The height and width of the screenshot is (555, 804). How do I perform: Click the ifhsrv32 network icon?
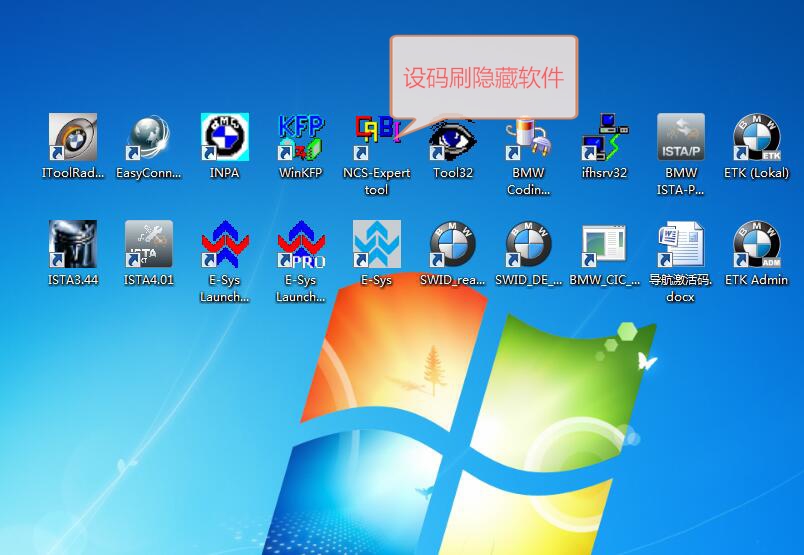tap(604, 138)
